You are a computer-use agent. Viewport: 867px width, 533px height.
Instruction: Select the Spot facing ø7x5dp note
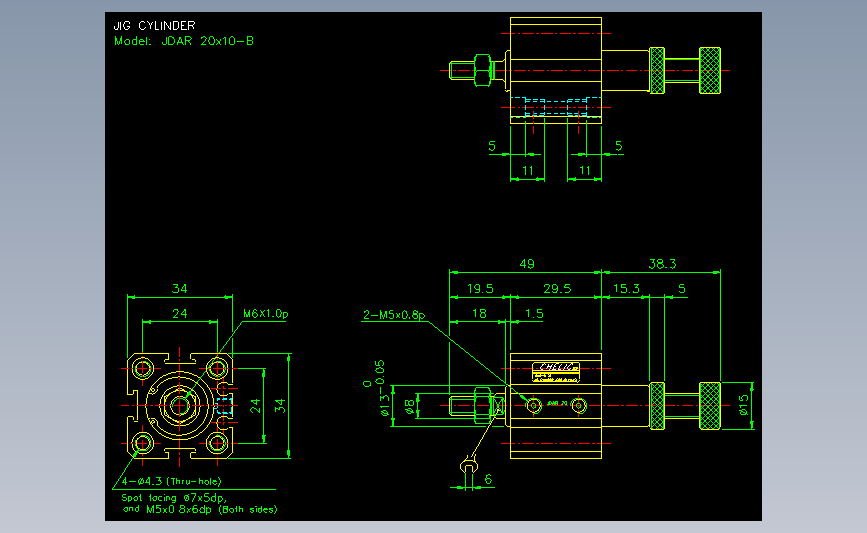click(174, 498)
